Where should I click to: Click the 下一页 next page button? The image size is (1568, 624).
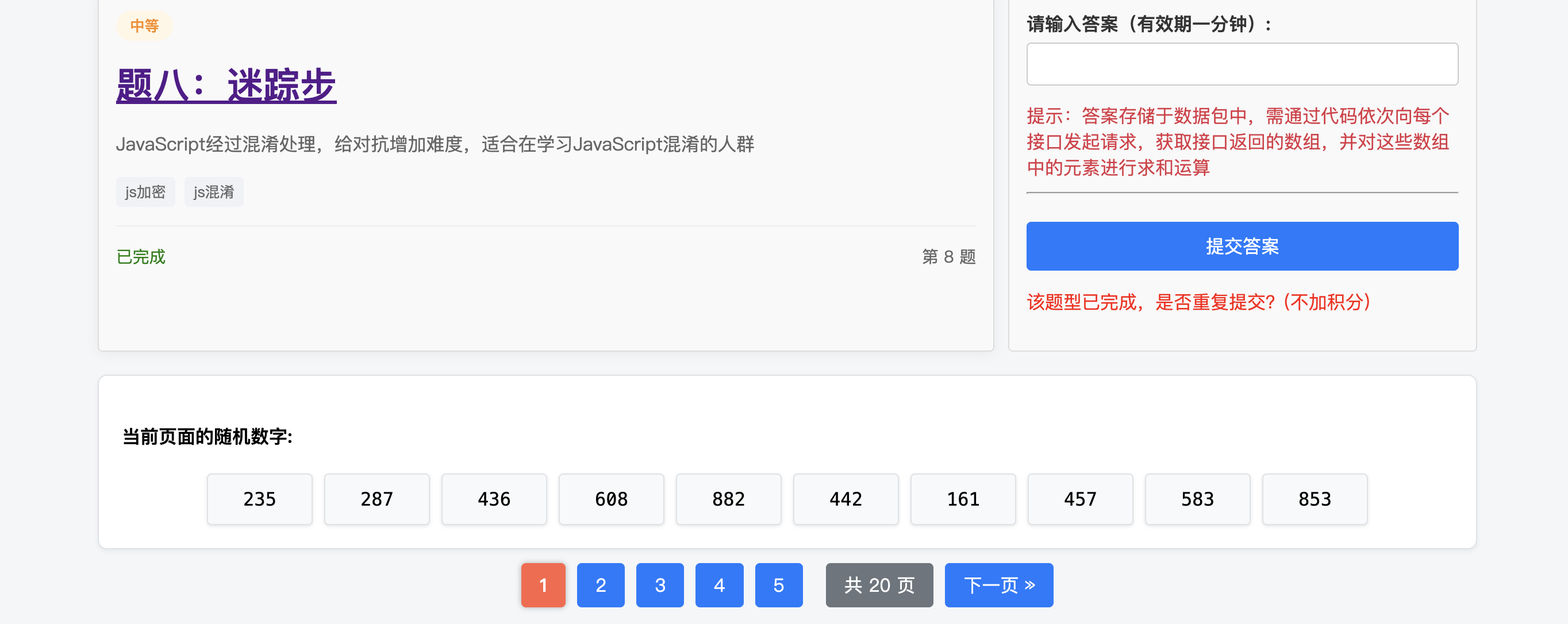point(998,585)
